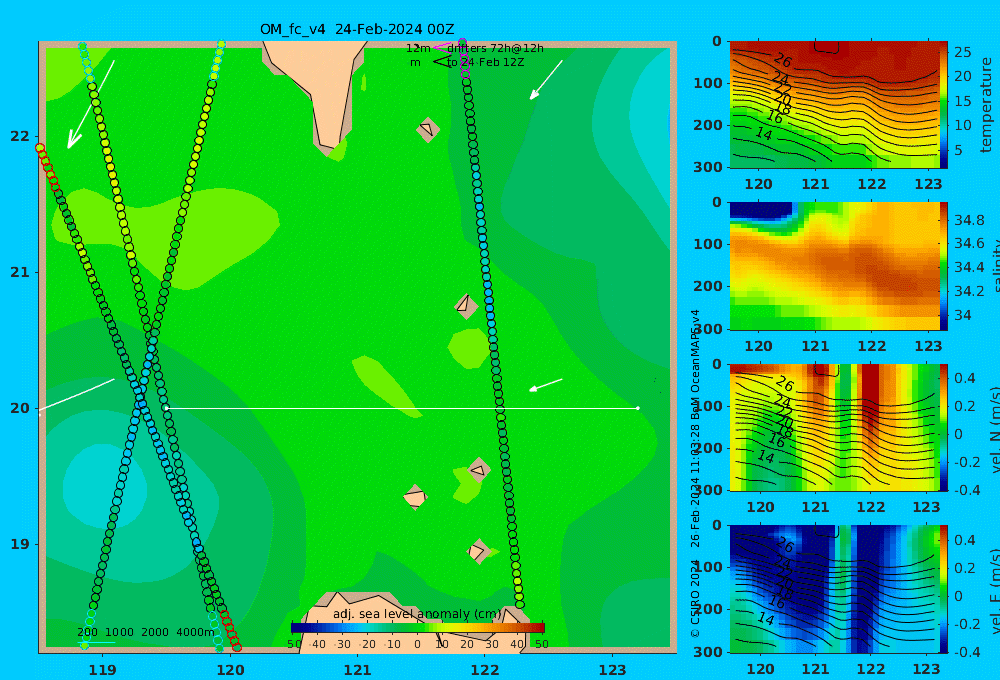Click the 'adj. sea level anomaly (cm)' label

pos(417,614)
